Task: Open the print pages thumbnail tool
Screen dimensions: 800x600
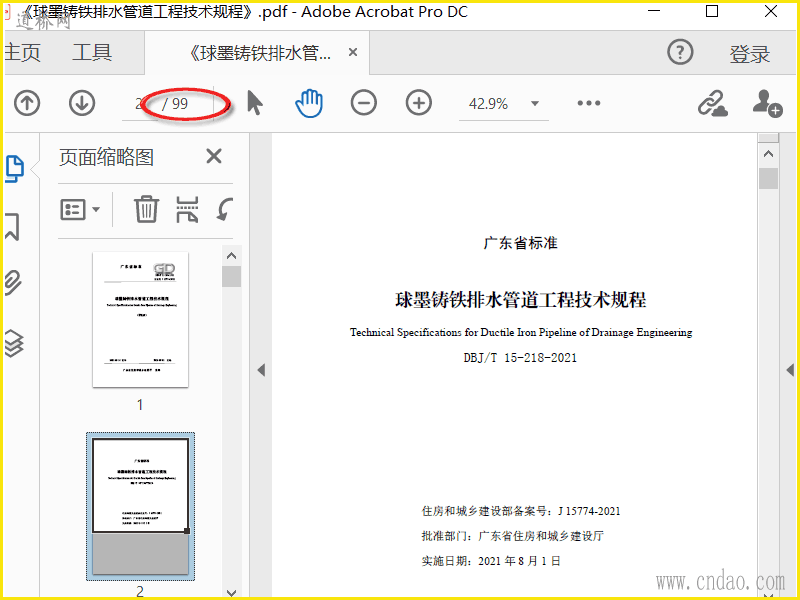Action: (187, 209)
